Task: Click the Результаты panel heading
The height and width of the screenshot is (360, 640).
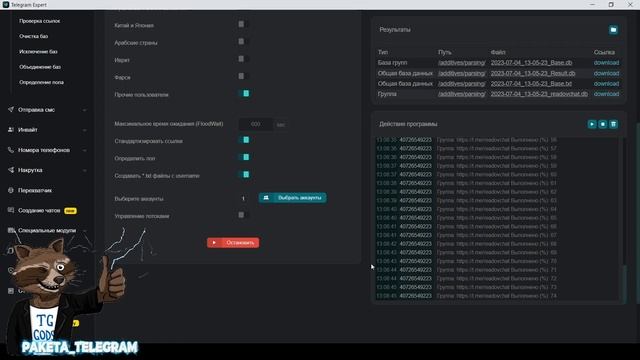Action: 395,30
